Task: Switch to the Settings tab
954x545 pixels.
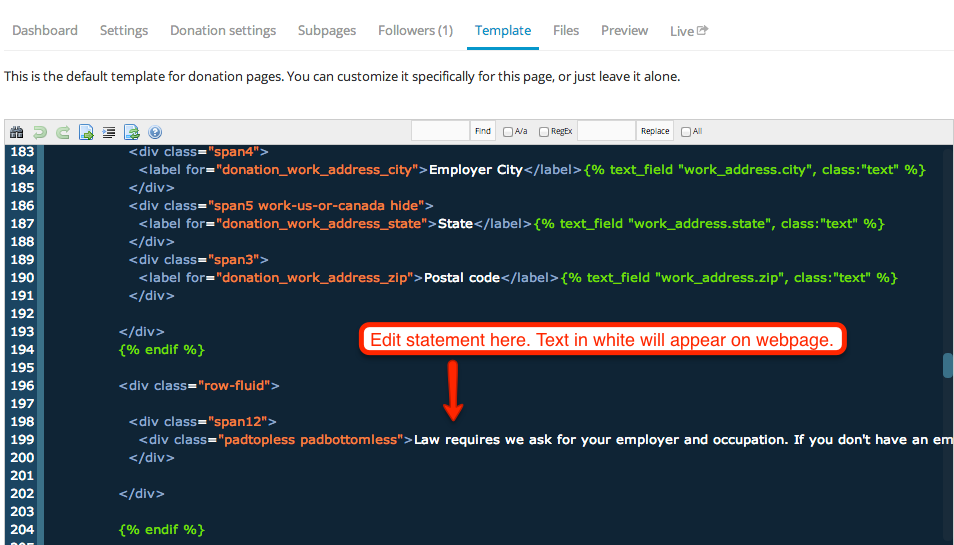Action: (124, 30)
